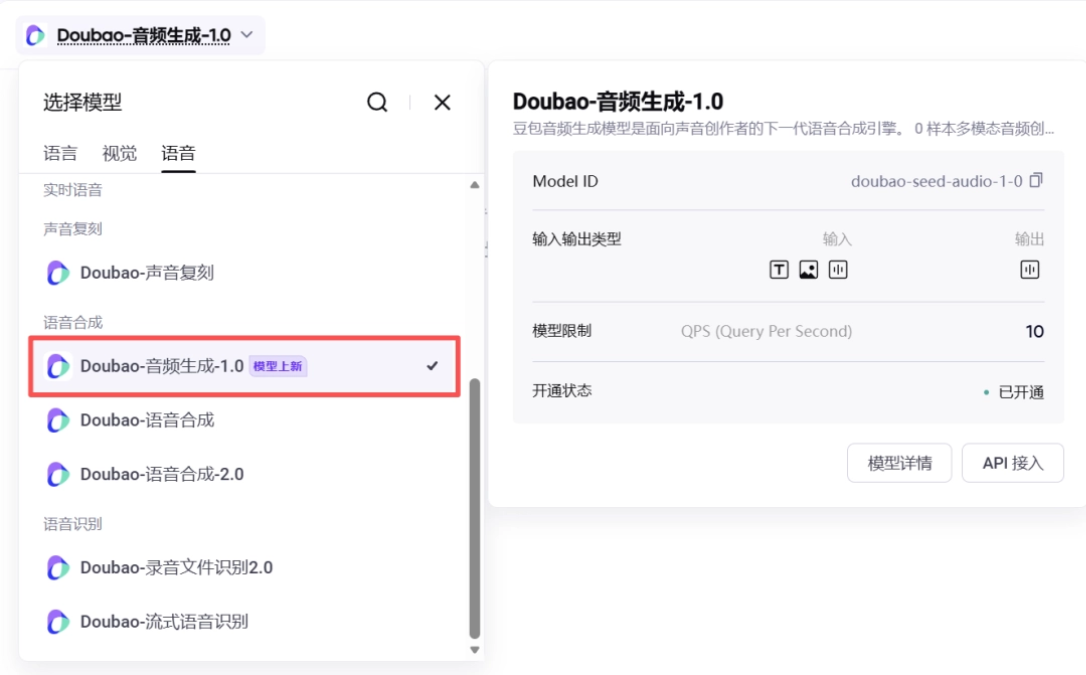The height and width of the screenshot is (675, 1086).
Task: Click the 实时语音 category heading
Action: (73, 190)
